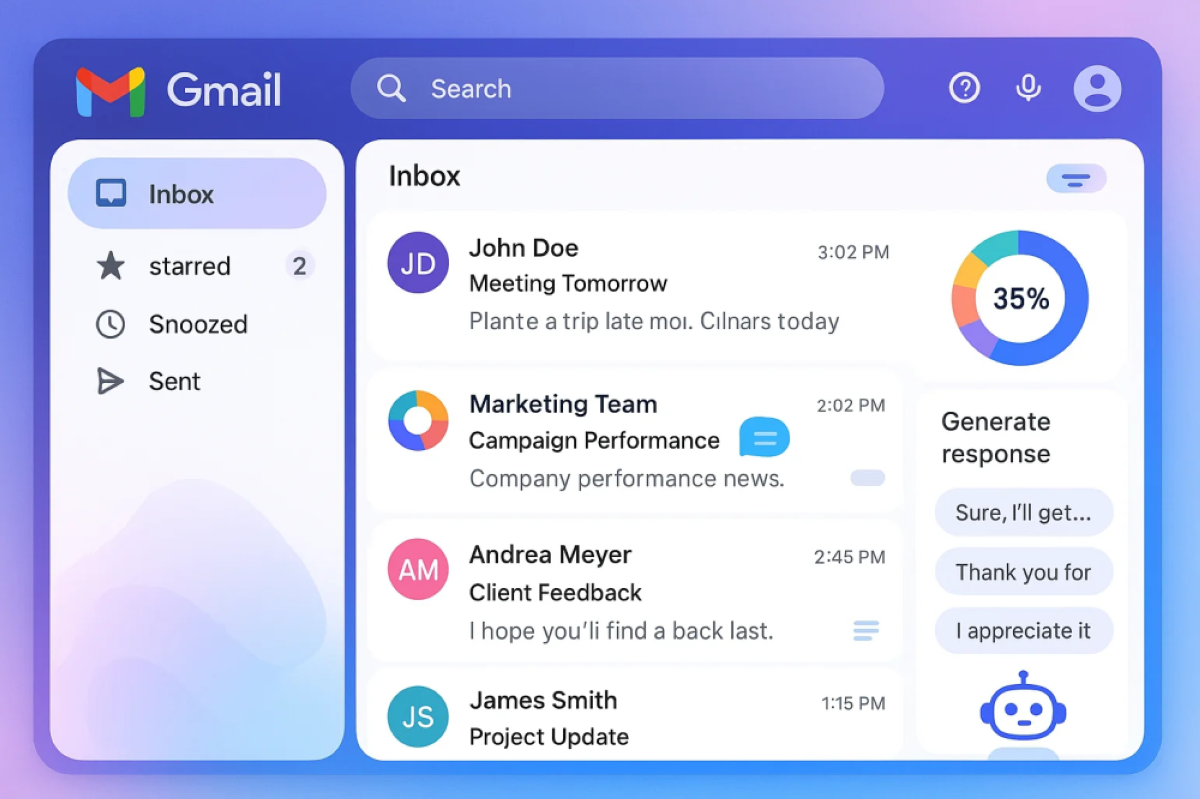Screen dimensions: 1200x799
Task: Select the "I appreciate it" reply
Action: [x=1023, y=631]
